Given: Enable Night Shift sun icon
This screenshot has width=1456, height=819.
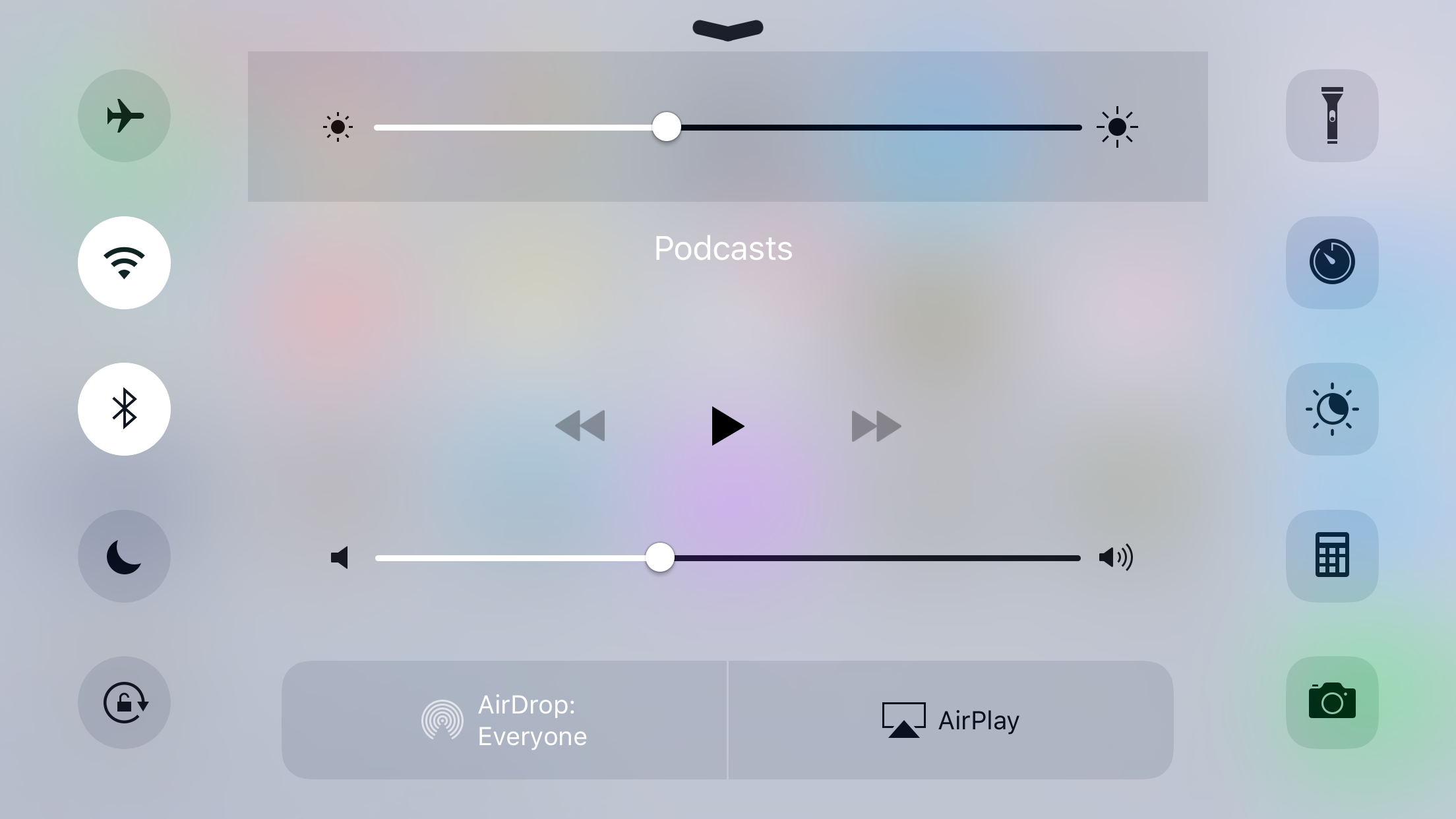Looking at the screenshot, I should (x=1332, y=408).
